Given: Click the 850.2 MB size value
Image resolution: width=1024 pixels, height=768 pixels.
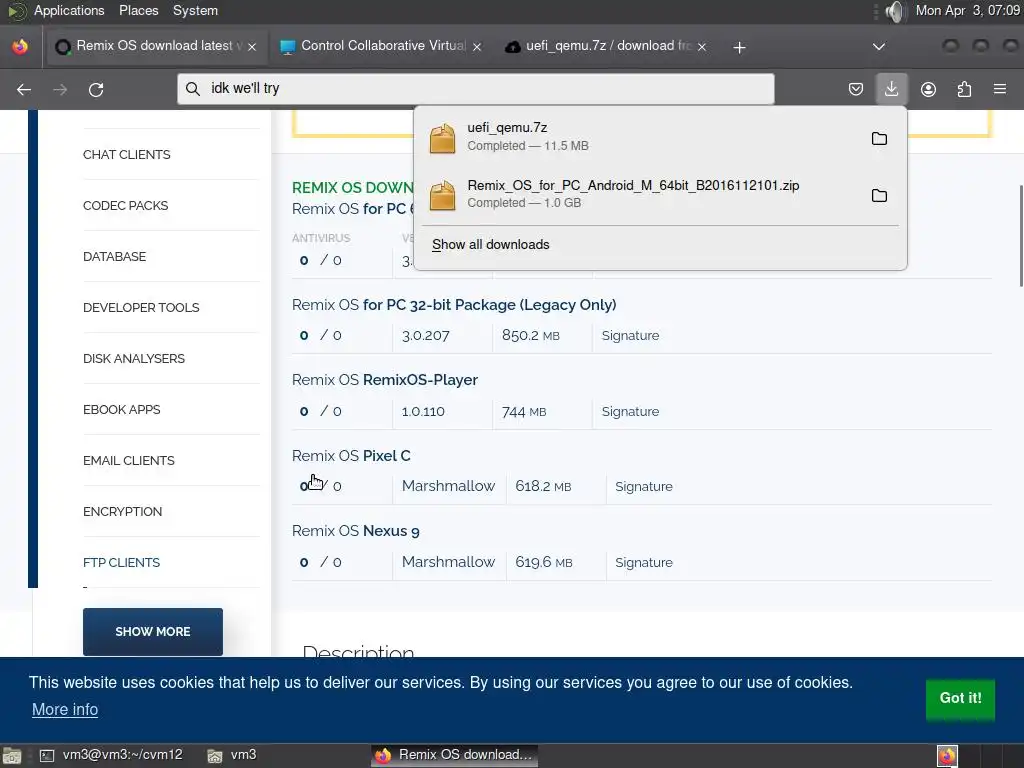Looking at the screenshot, I should point(530,336).
